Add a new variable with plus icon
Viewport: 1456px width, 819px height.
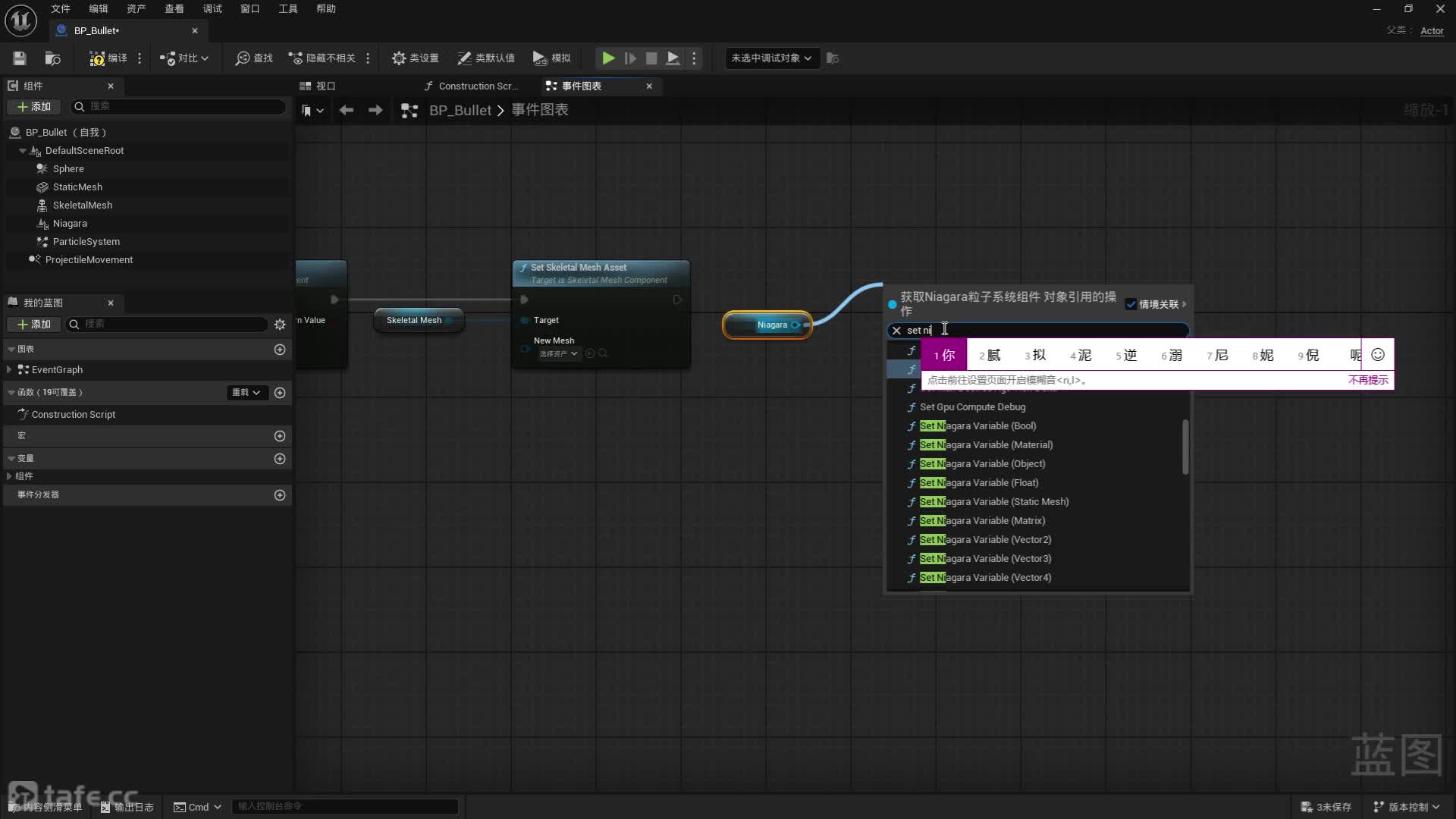click(x=280, y=459)
